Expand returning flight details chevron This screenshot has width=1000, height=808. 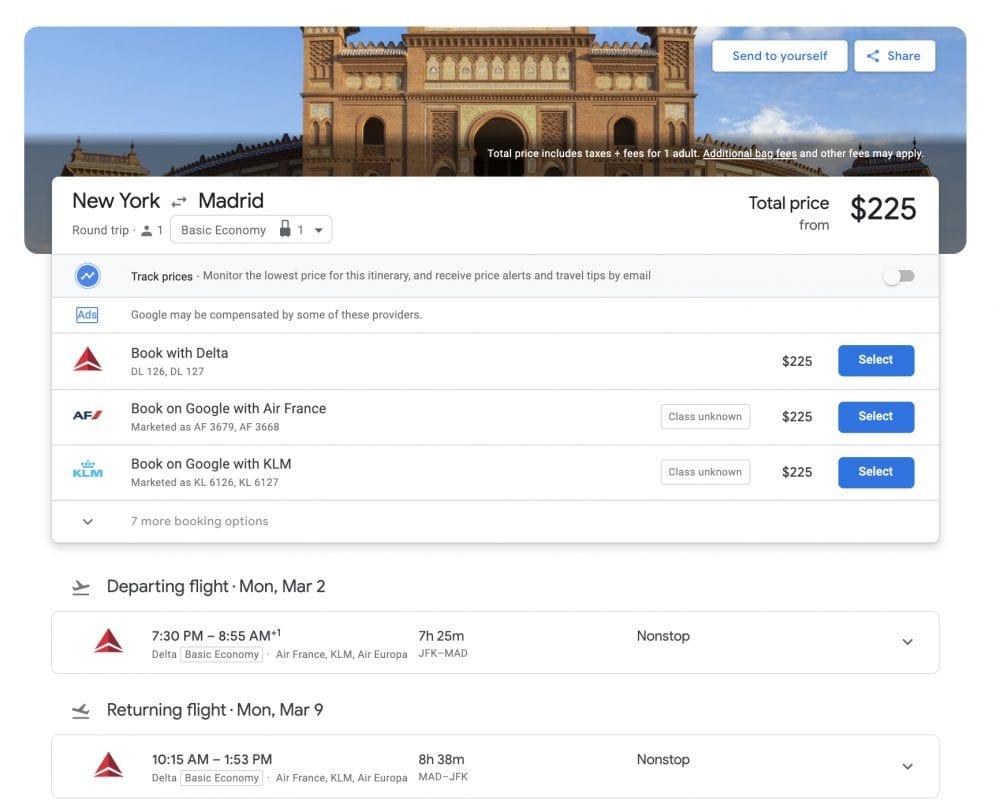click(x=907, y=767)
